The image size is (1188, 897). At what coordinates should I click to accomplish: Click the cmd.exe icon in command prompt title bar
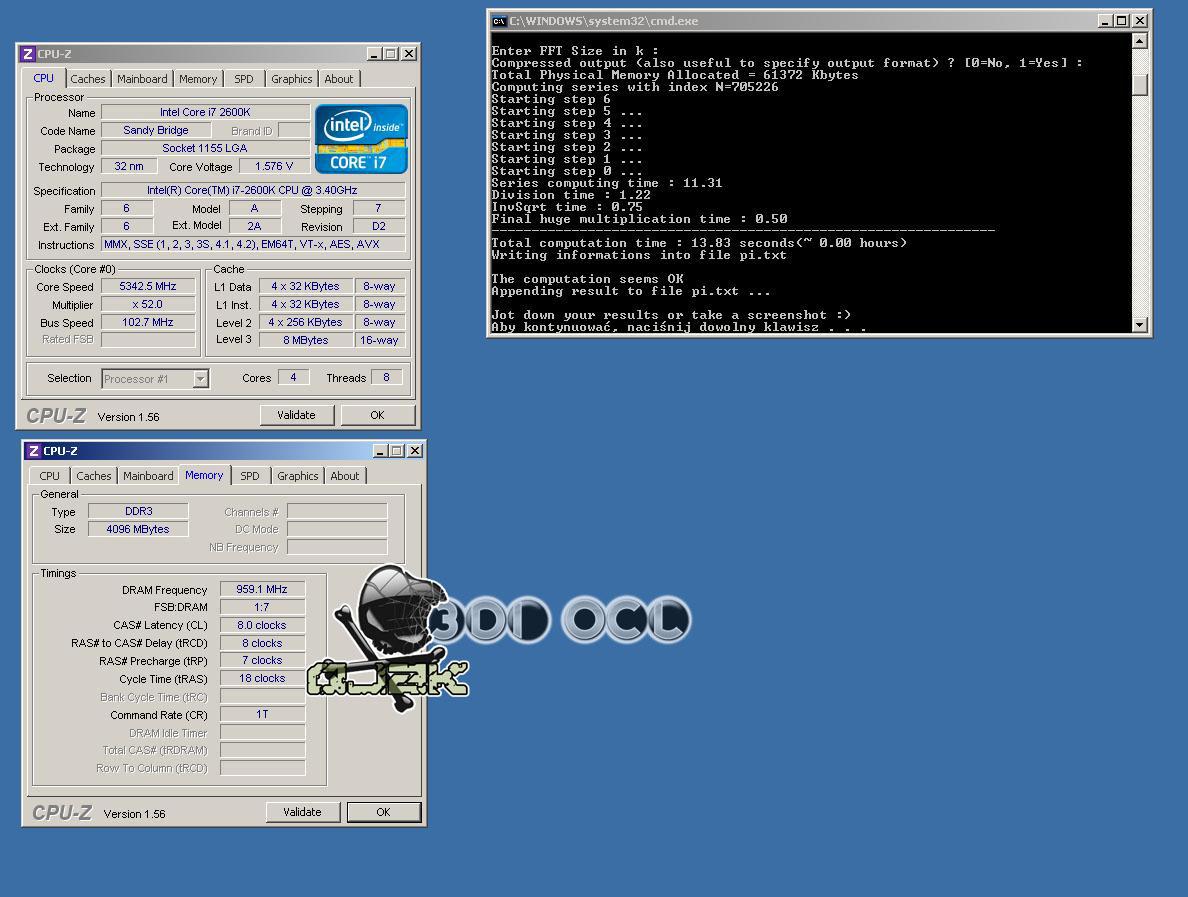pyautogui.click(x=499, y=21)
